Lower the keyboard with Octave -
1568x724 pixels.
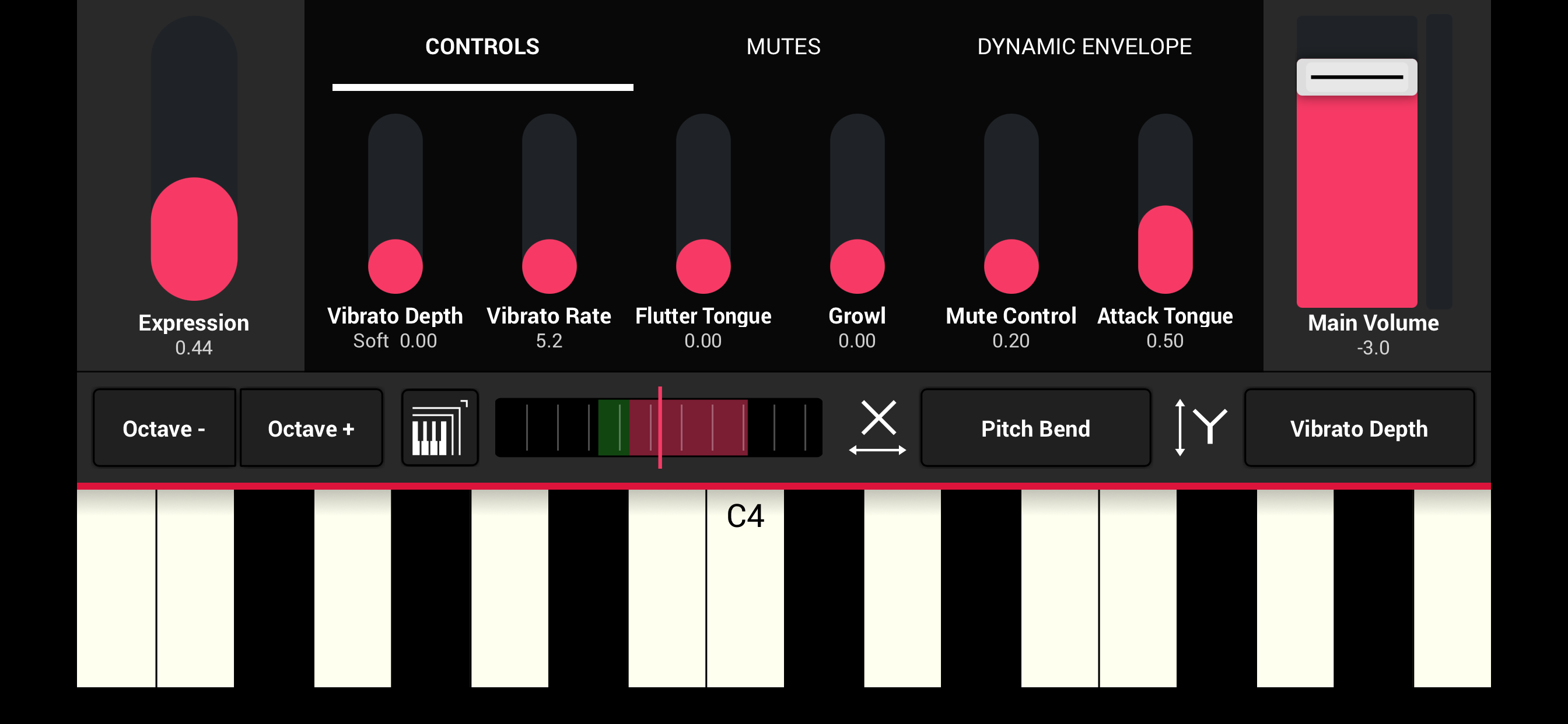(x=164, y=428)
